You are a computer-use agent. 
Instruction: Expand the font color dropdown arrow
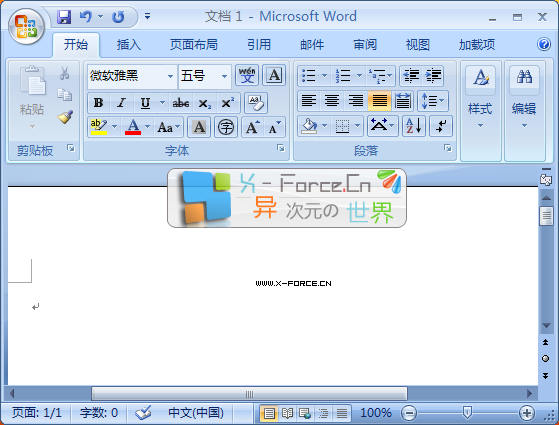coord(147,127)
